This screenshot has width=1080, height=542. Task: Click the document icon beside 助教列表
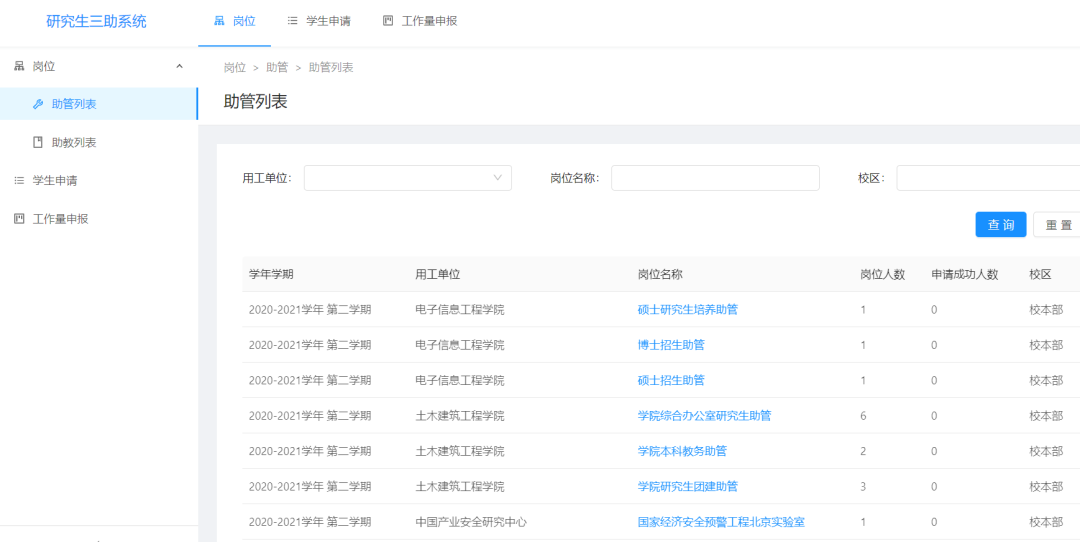39,143
